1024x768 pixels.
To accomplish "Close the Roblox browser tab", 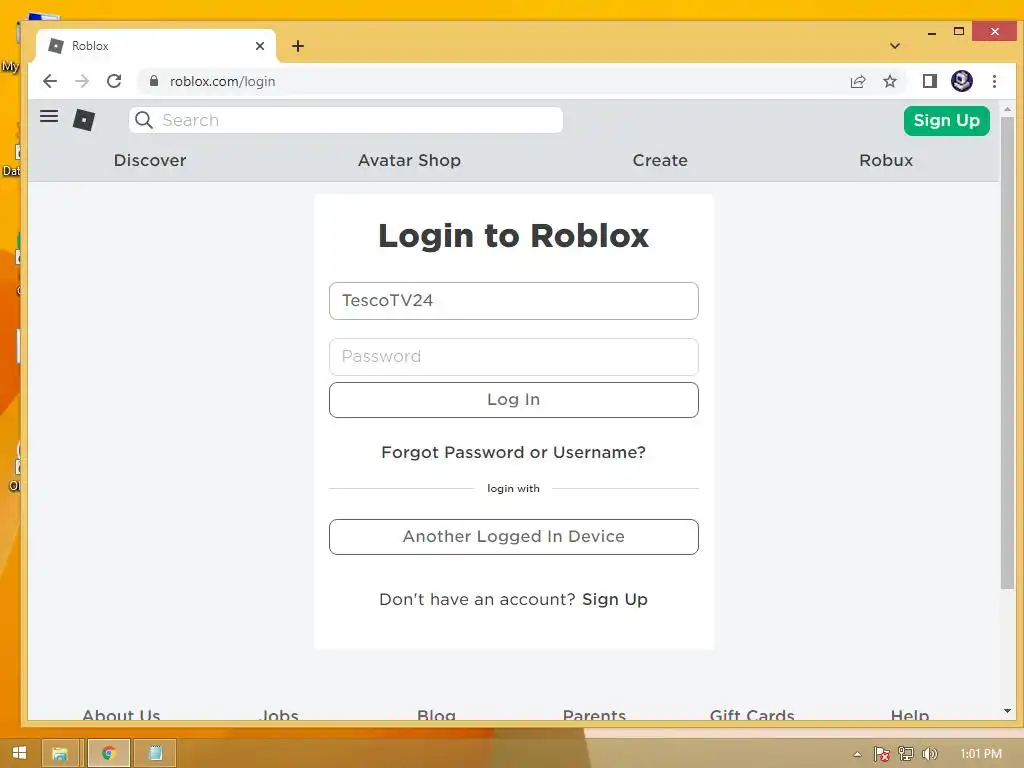I will pyautogui.click(x=260, y=46).
